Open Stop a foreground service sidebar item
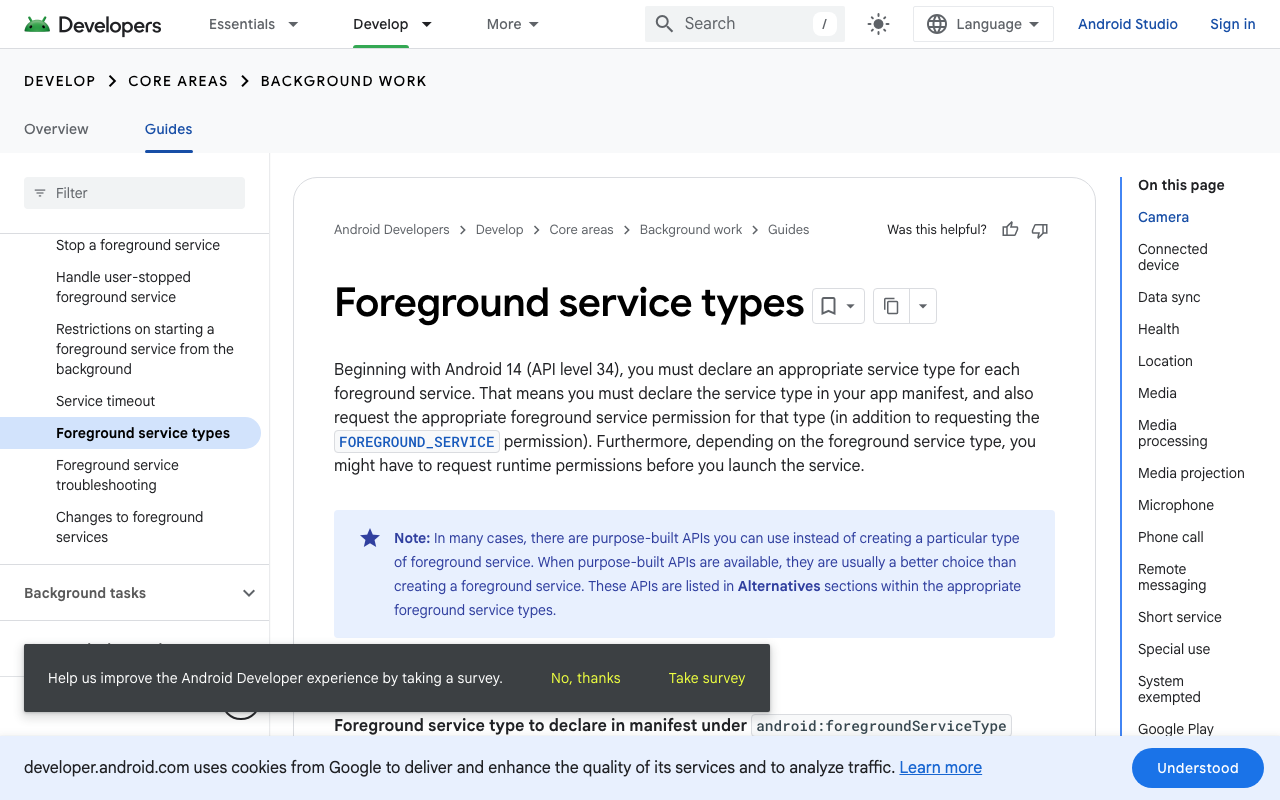 click(138, 245)
